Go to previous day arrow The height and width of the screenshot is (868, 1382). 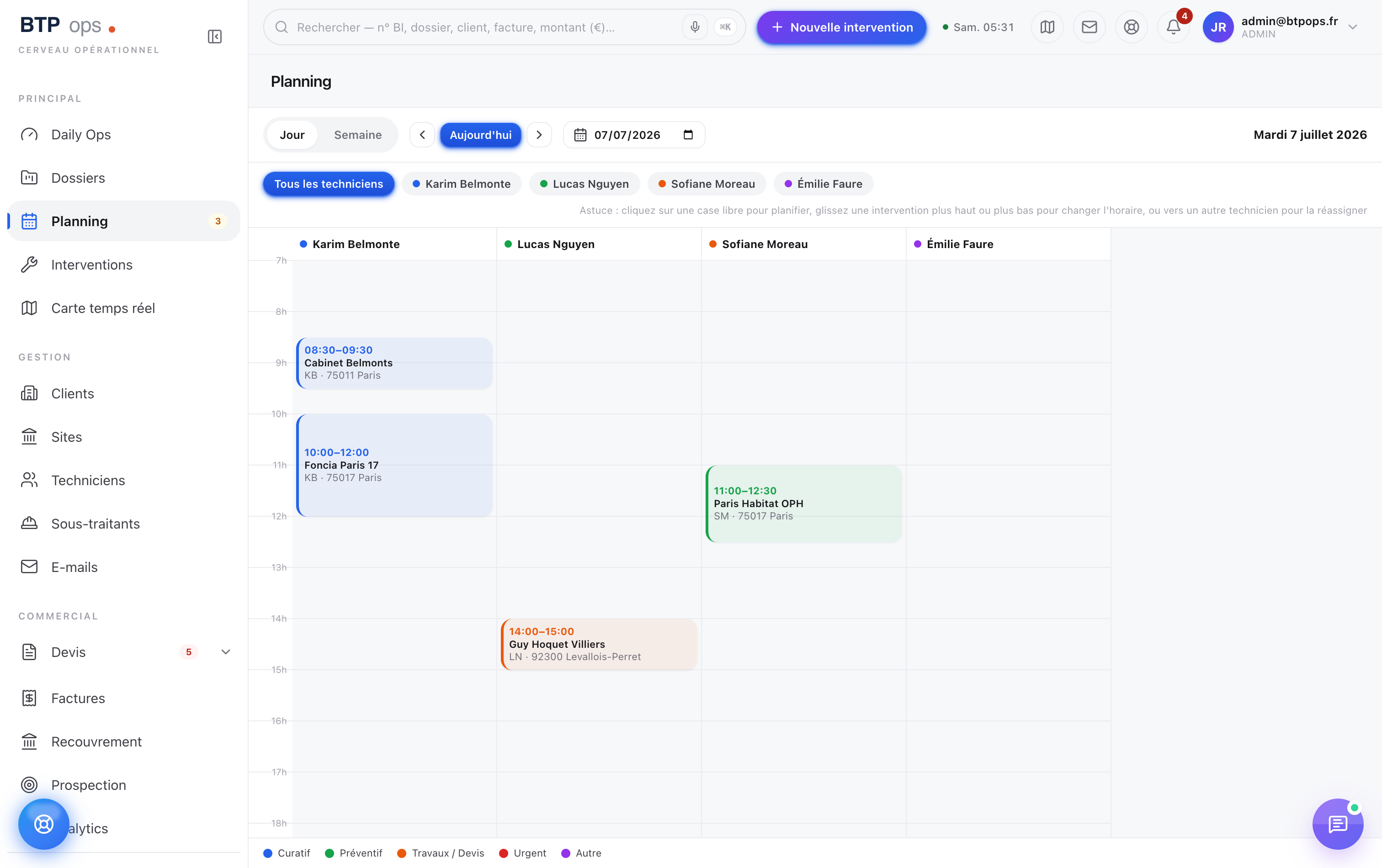coord(422,135)
